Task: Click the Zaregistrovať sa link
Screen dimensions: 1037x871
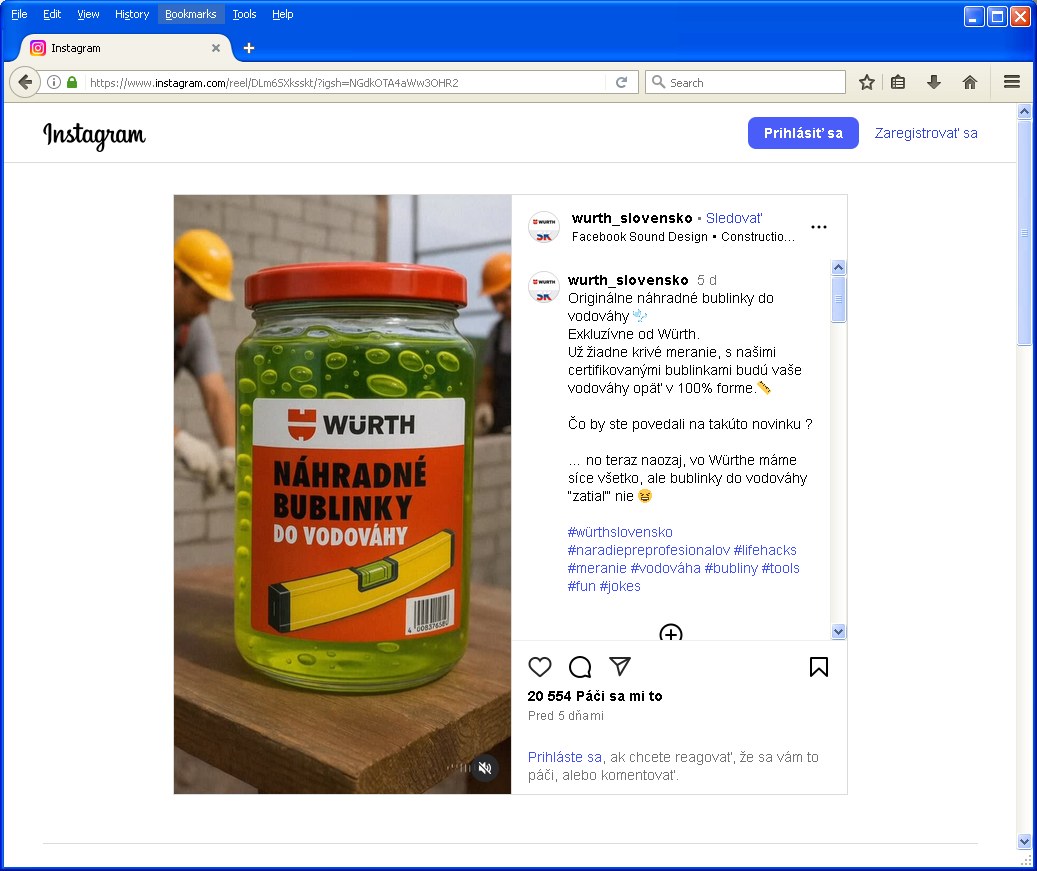Action: (926, 133)
